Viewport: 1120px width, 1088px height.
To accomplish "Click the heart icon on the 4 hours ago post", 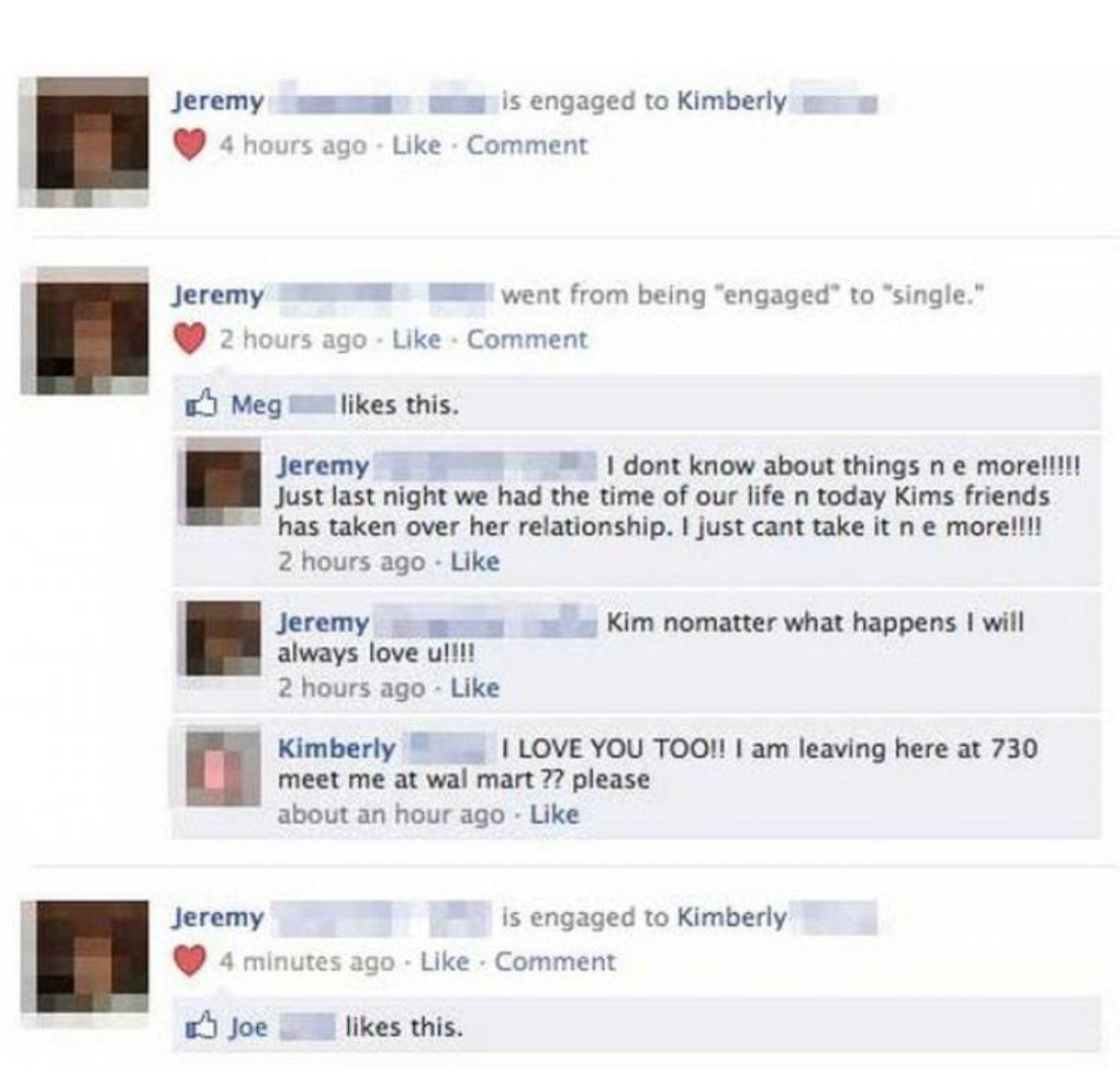I will coord(189,144).
